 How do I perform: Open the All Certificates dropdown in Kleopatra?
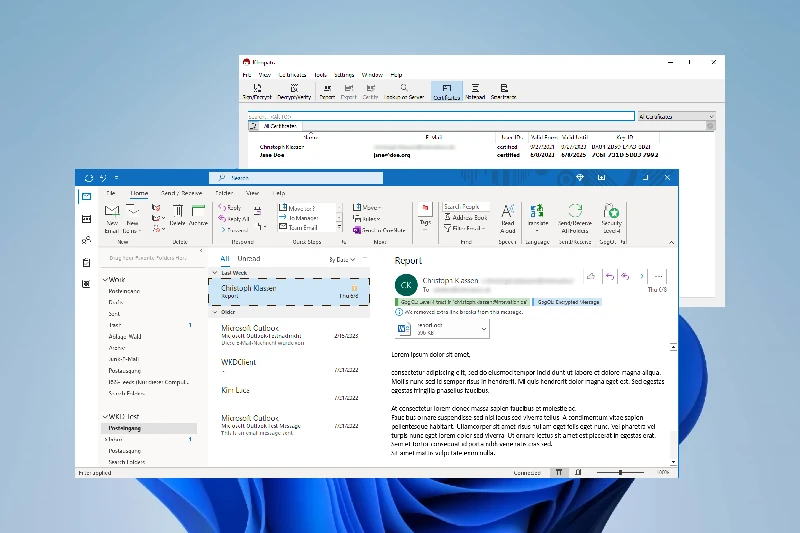pyautogui.click(x=676, y=116)
